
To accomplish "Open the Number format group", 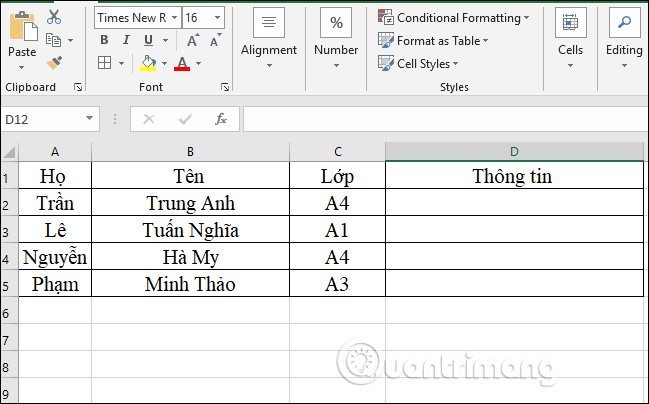I will pos(336,38).
